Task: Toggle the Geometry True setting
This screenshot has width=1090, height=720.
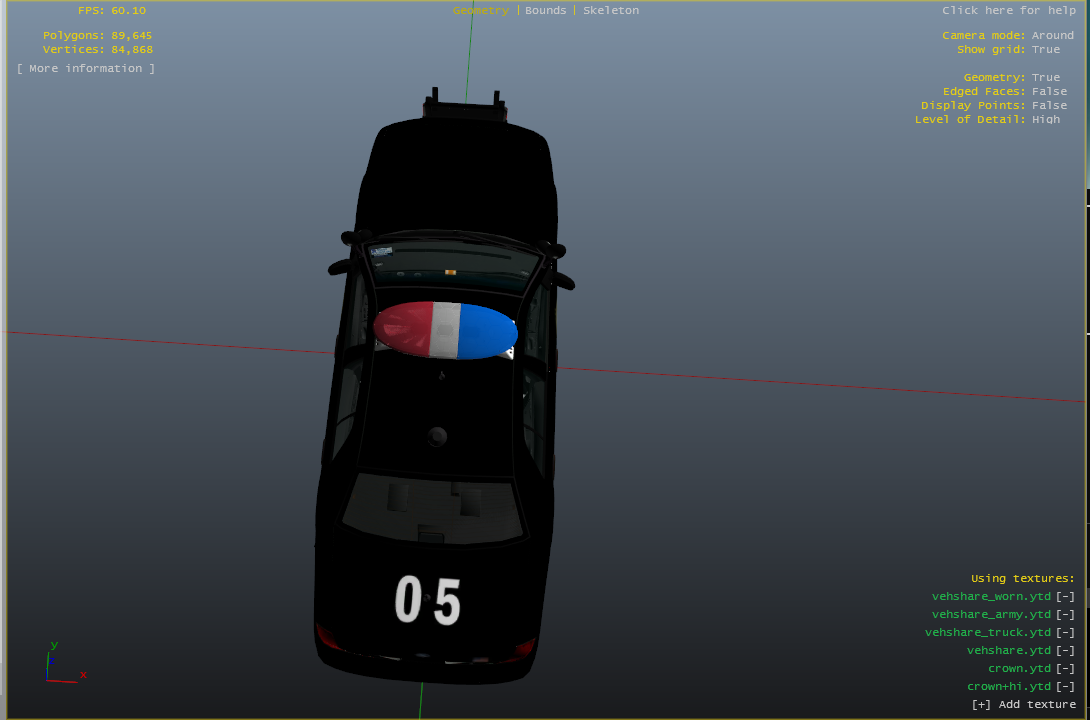Action: click(x=1046, y=78)
